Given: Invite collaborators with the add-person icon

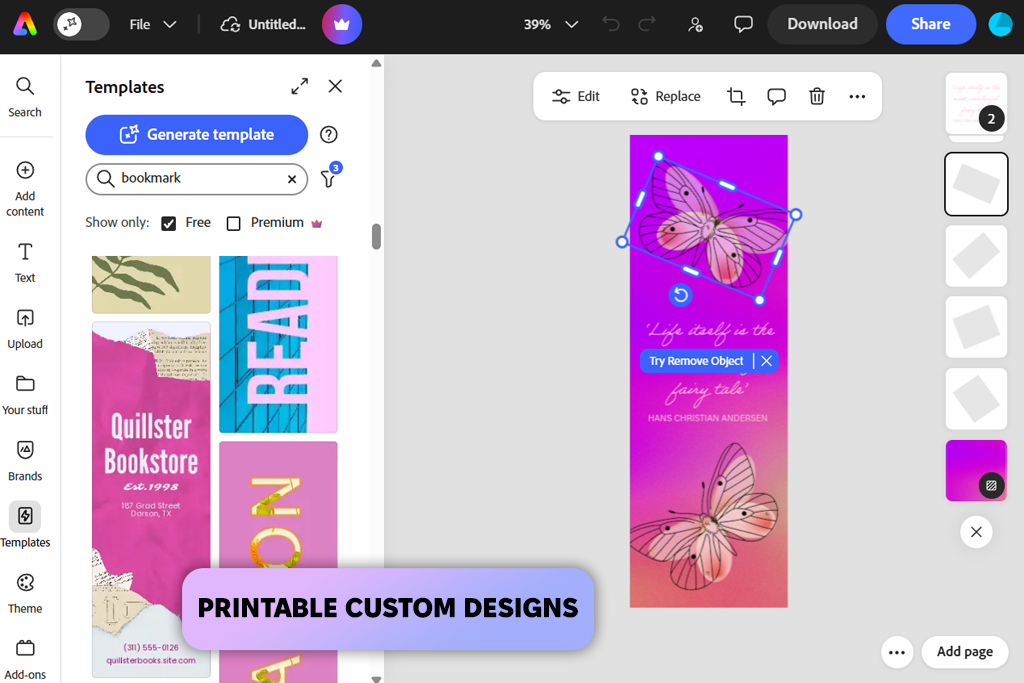Looking at the screenshot, I should [x=696, y=25].
